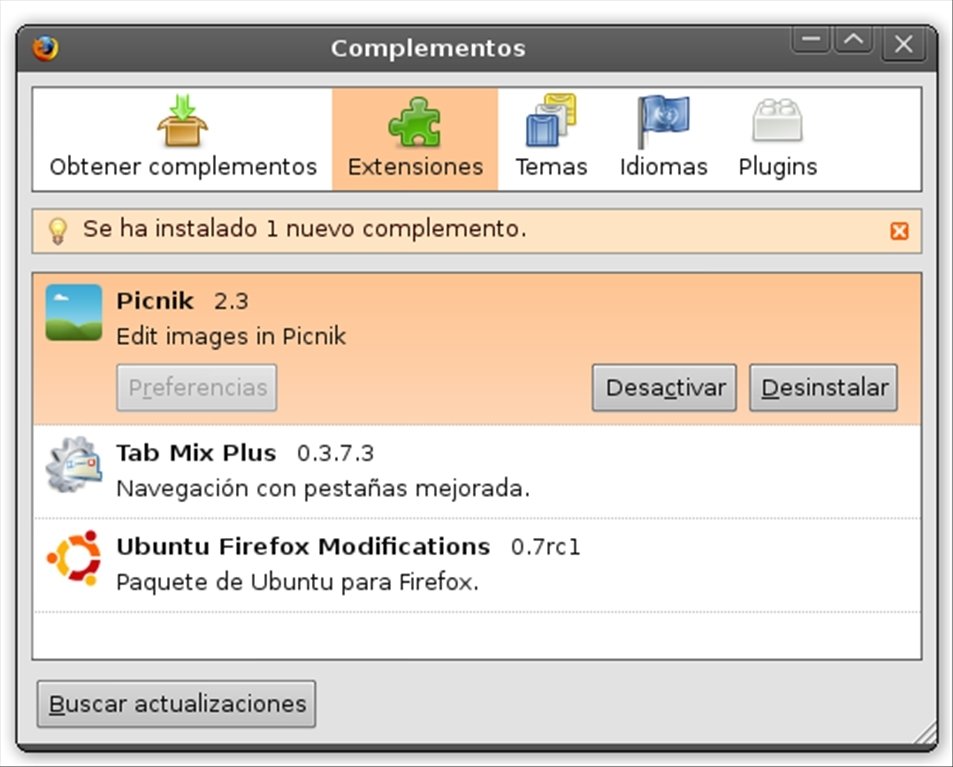Select the Extensiones tab label

(x=415, y=167)
